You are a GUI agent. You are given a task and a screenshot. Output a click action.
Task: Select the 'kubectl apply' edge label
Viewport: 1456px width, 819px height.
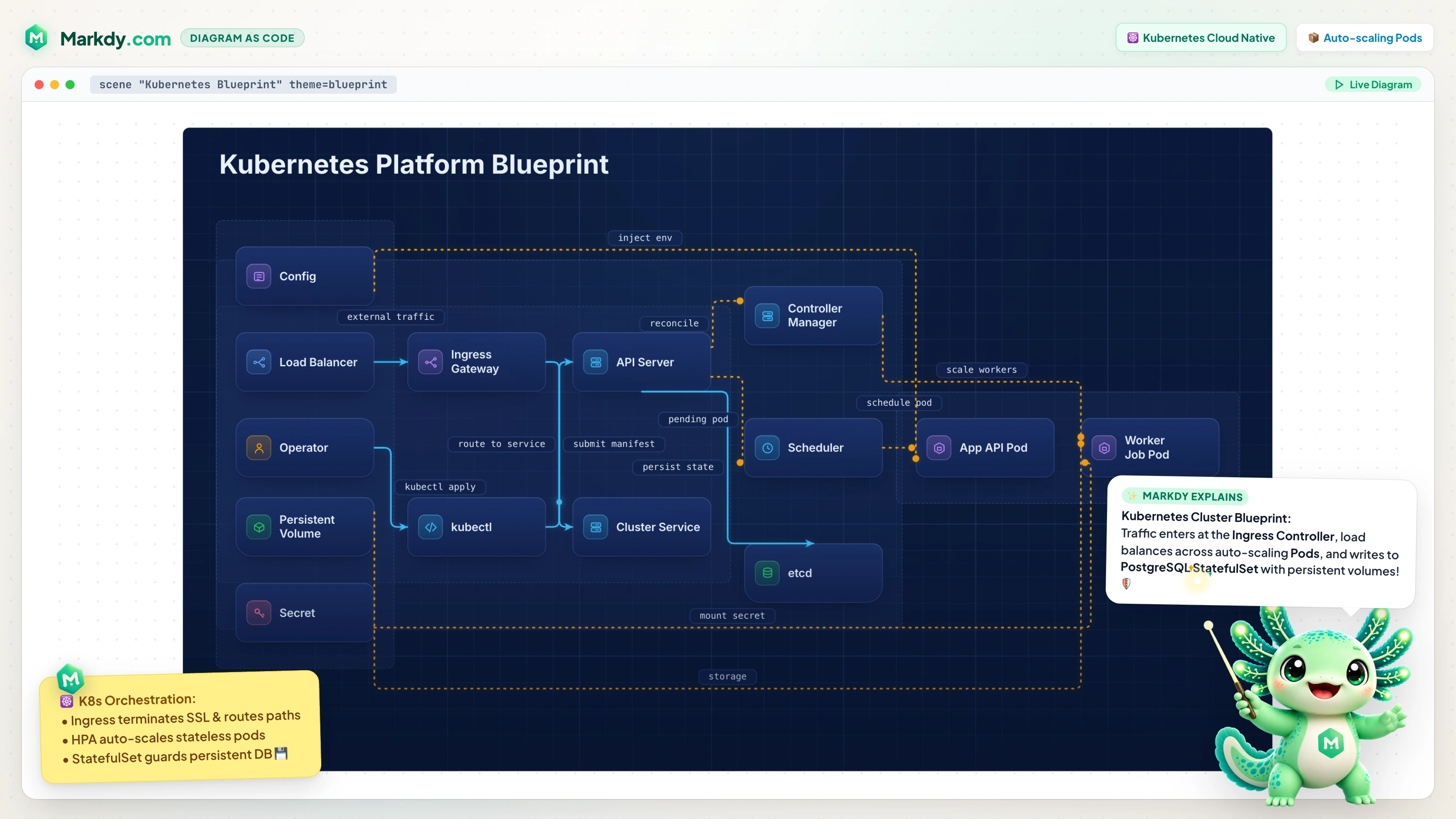[440, 487]
